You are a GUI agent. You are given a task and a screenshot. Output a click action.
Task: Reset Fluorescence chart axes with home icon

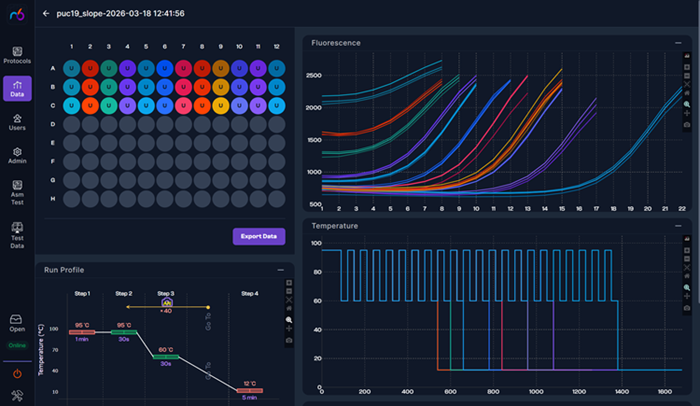click(687, 93)
